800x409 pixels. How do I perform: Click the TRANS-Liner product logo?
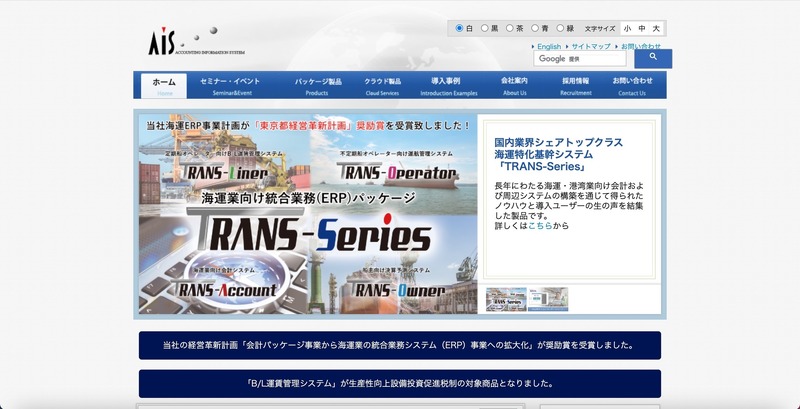click(x=221, y=172)
